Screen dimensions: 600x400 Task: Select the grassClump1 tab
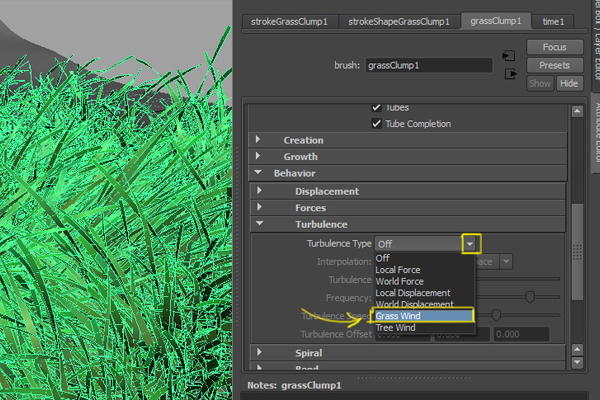click(x=496, y=21)
